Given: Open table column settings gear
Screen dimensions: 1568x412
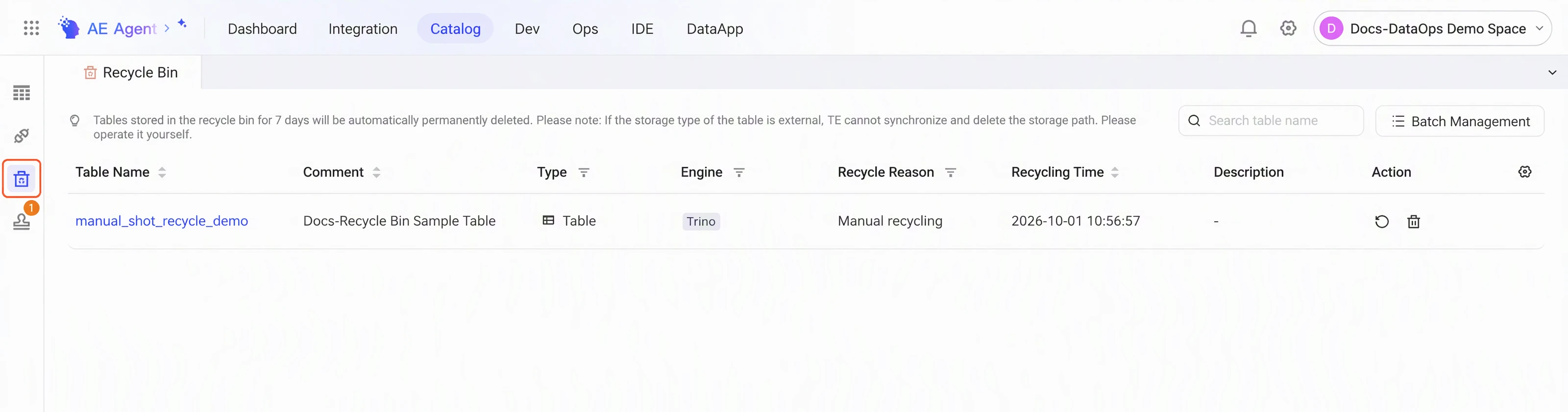Looking at the screenshot, I should coord(1524,172).
